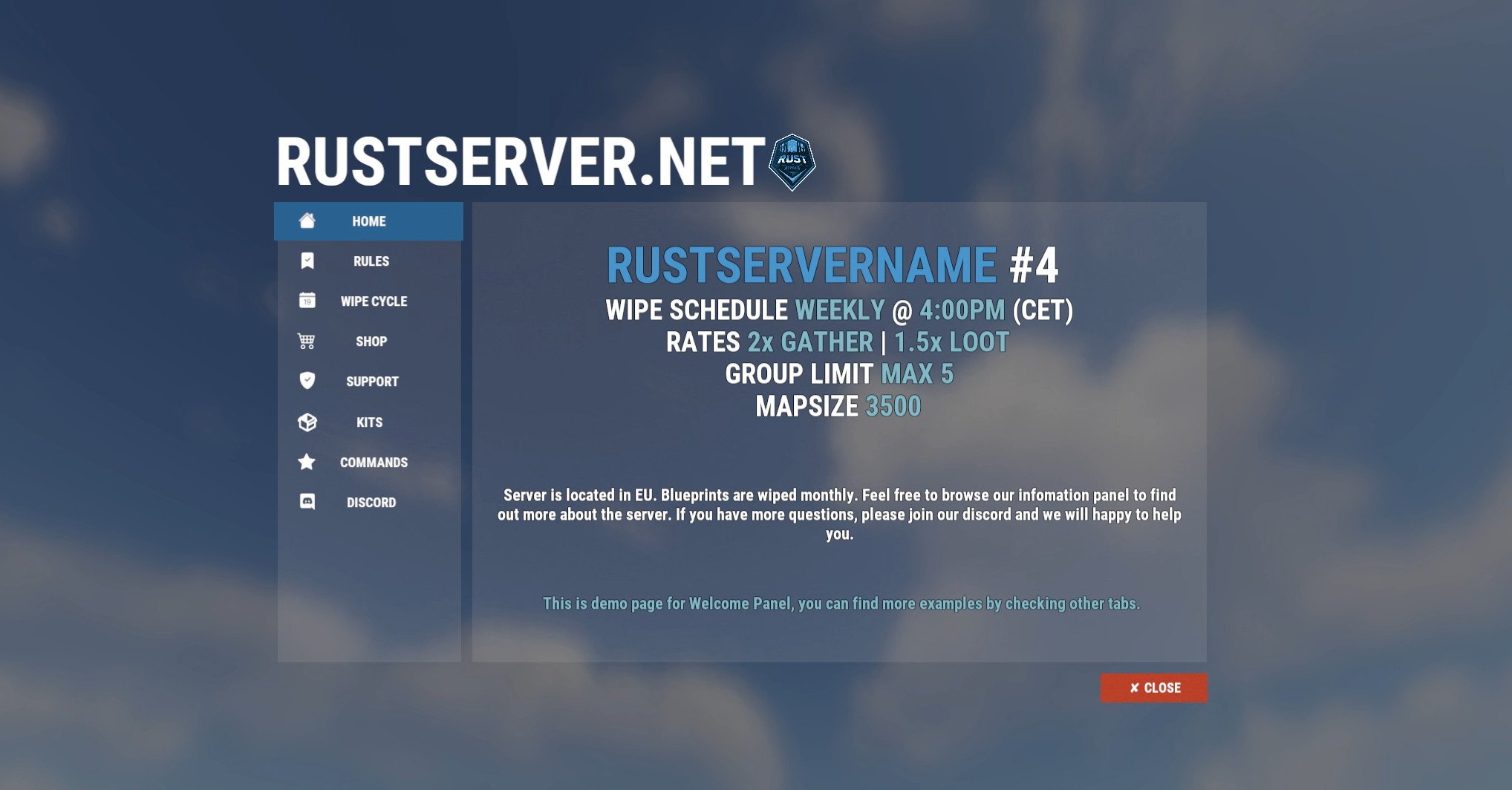Open the Rules tab label
The image size is (1512, 790).
click(x=371, y=261)
